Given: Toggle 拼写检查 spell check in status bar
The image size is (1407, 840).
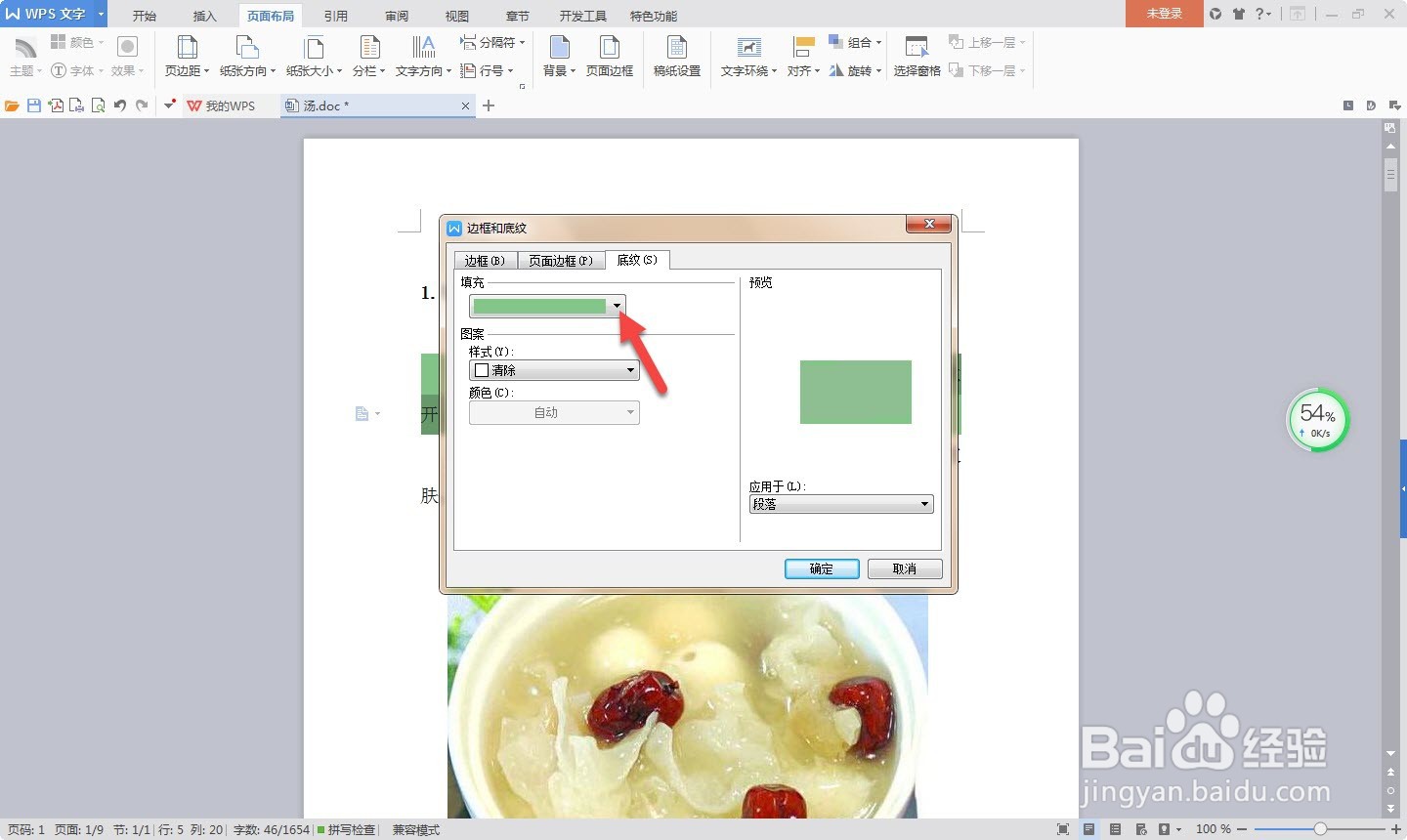Looking at the screenshot, I should coord(347,829).
